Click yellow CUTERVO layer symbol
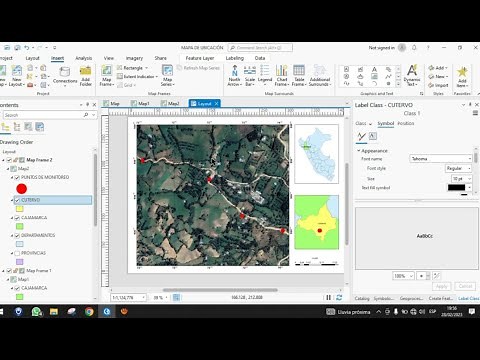480x360 pixels. point(20,209)
